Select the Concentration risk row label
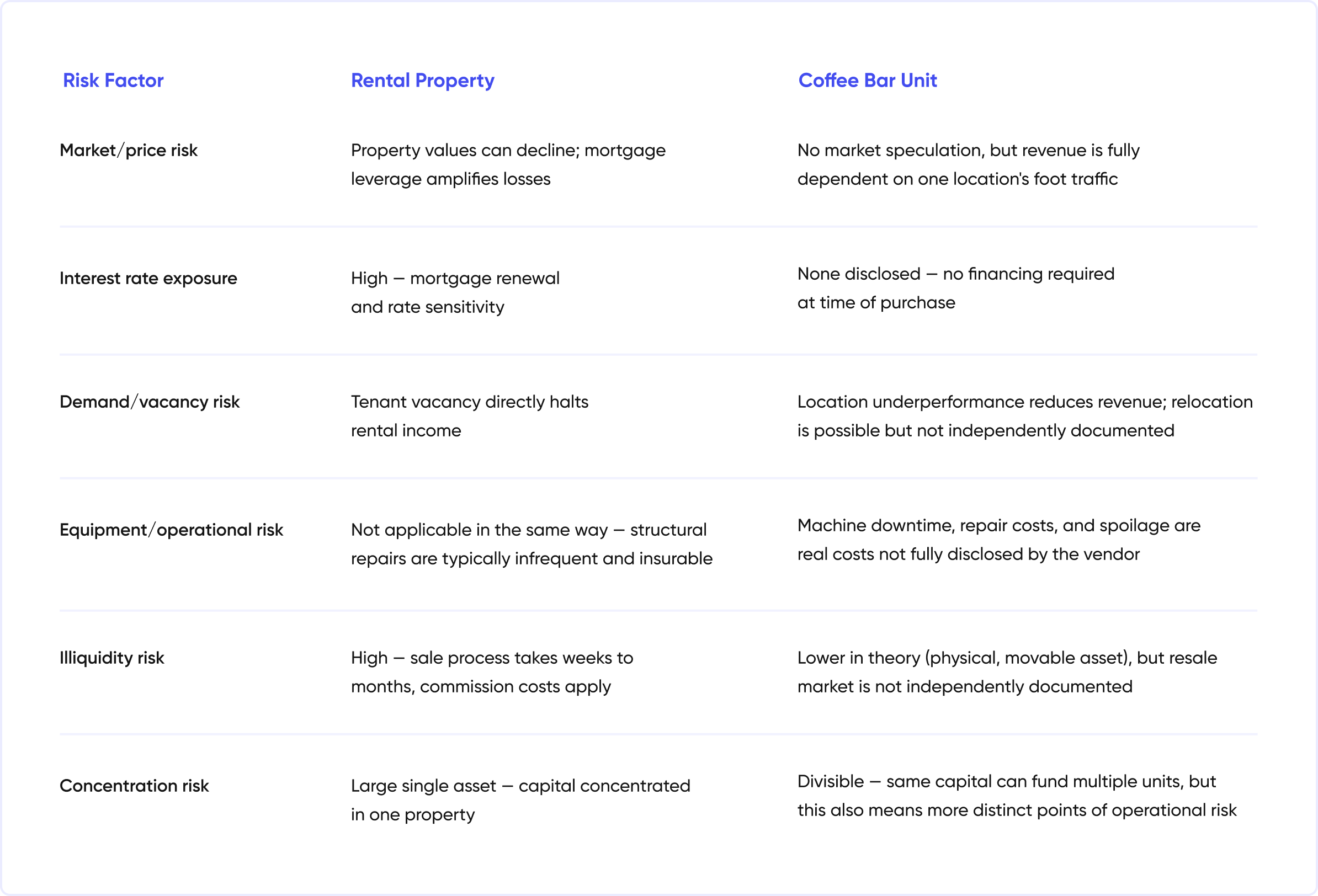The width and height of the screenshot is (1318, 896). click(x=134, y=786)
